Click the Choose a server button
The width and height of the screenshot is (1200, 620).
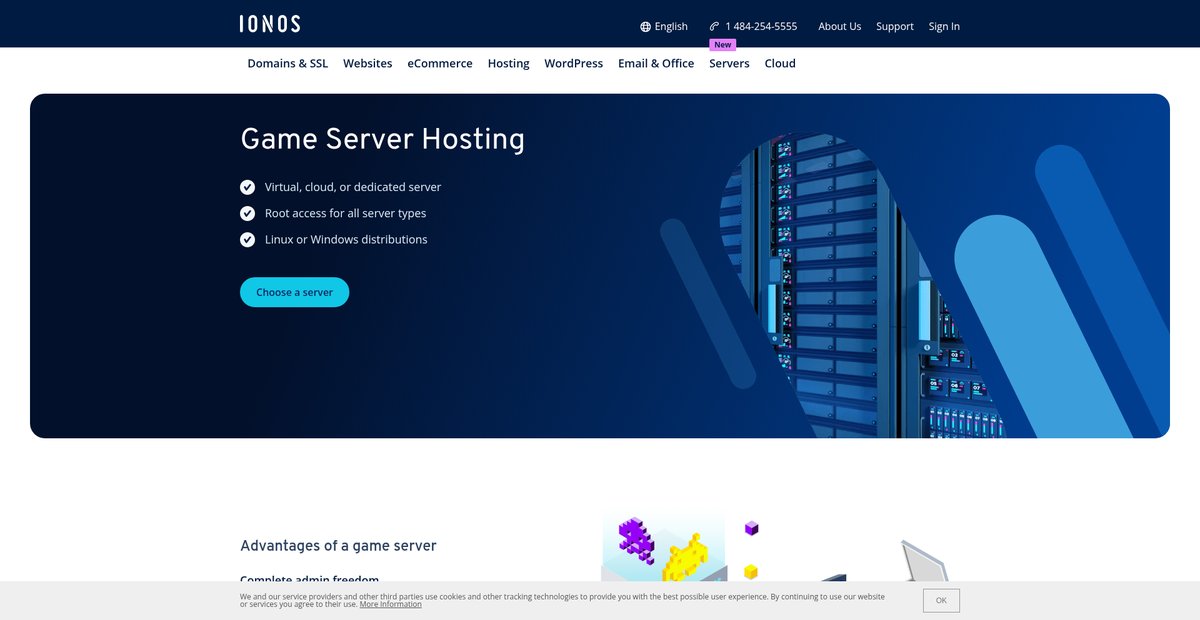[294, 292]
